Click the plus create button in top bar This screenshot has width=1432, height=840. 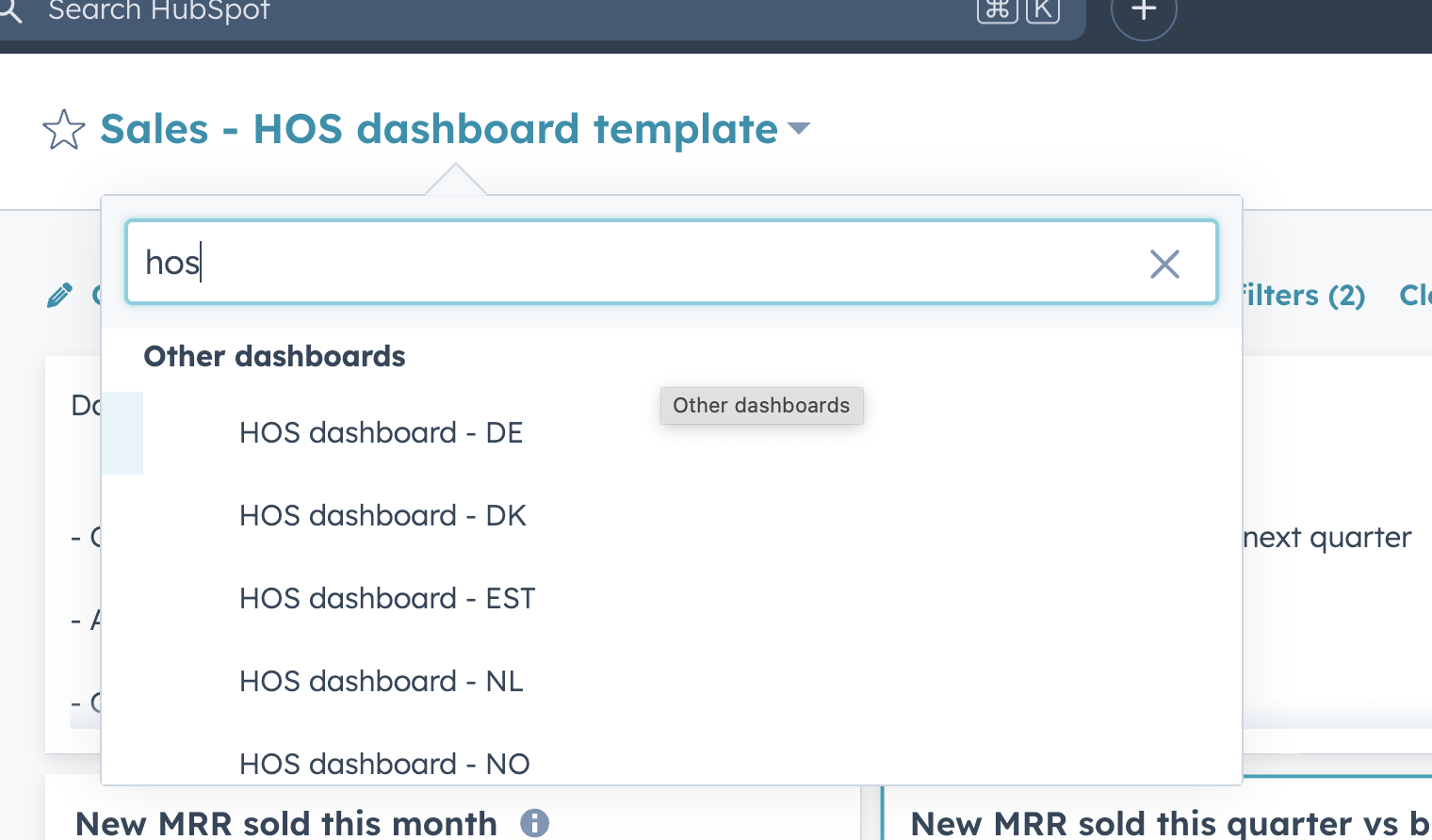click(1144, 11)
